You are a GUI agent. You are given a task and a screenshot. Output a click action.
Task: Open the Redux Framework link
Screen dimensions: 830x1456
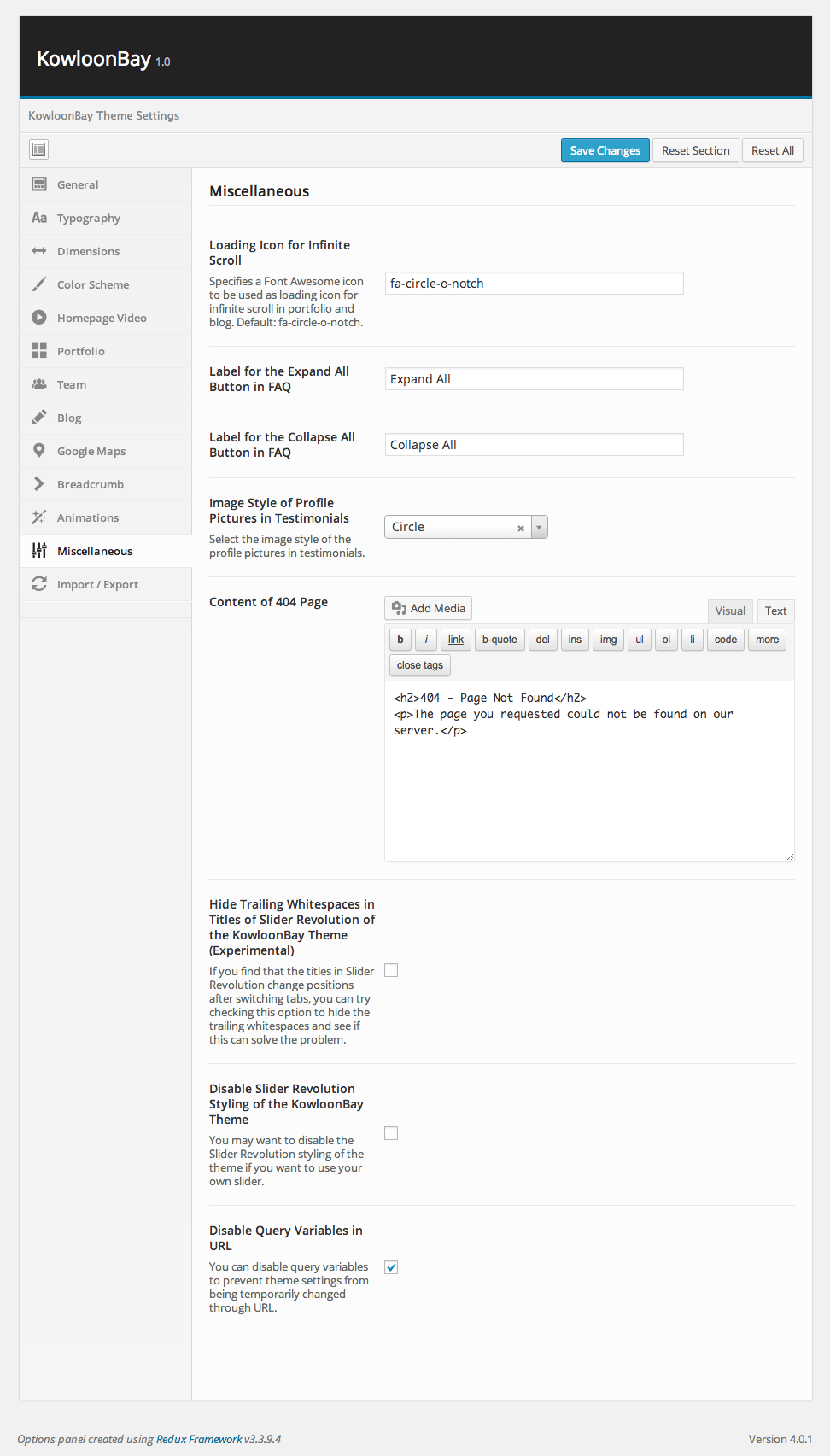pos(199,1439)
